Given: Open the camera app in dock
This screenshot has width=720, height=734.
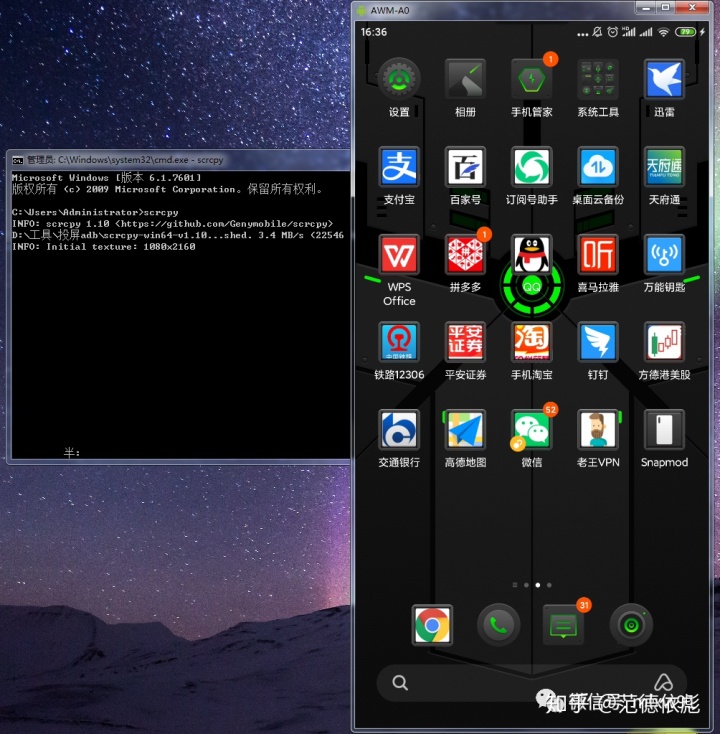Looking at the screenshot, I should coord(631,625).
